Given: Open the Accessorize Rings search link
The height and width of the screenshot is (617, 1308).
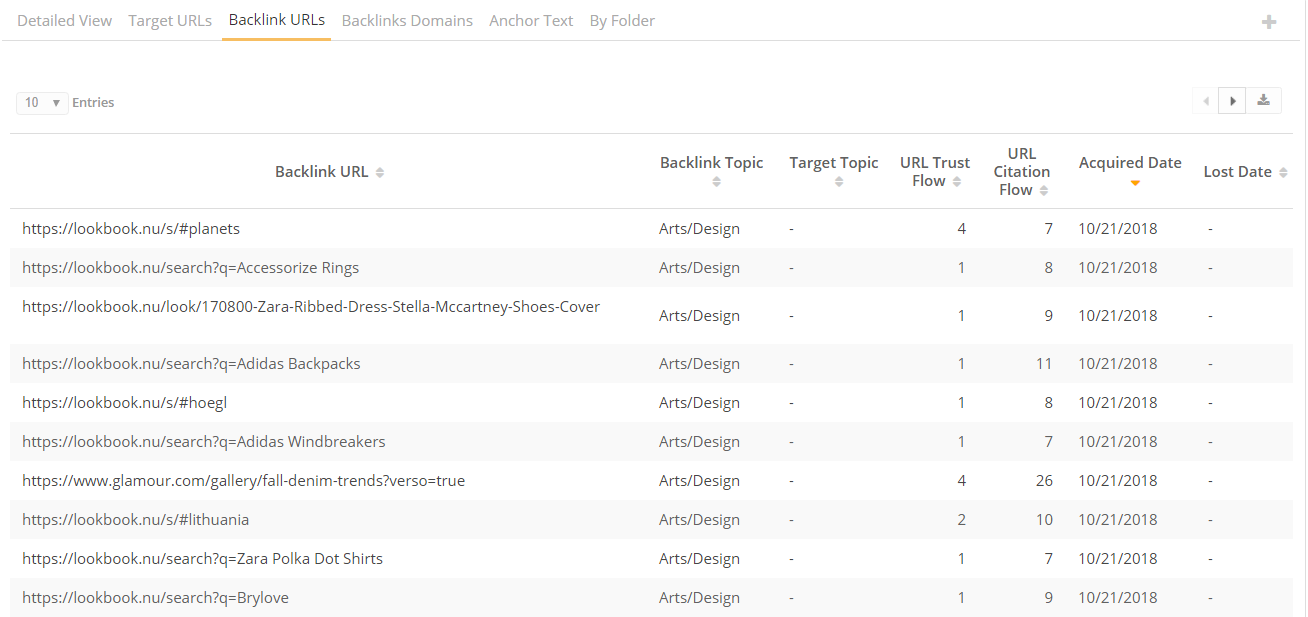Looking at the screenshot, I should point(190,267).
